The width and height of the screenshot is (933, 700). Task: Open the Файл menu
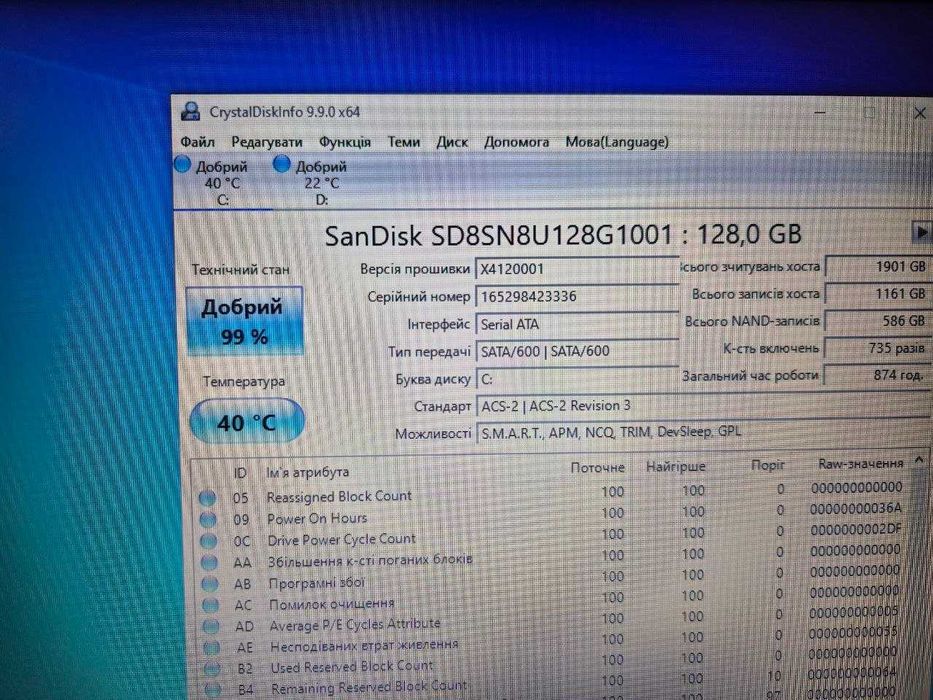click(x=198, y=142)
